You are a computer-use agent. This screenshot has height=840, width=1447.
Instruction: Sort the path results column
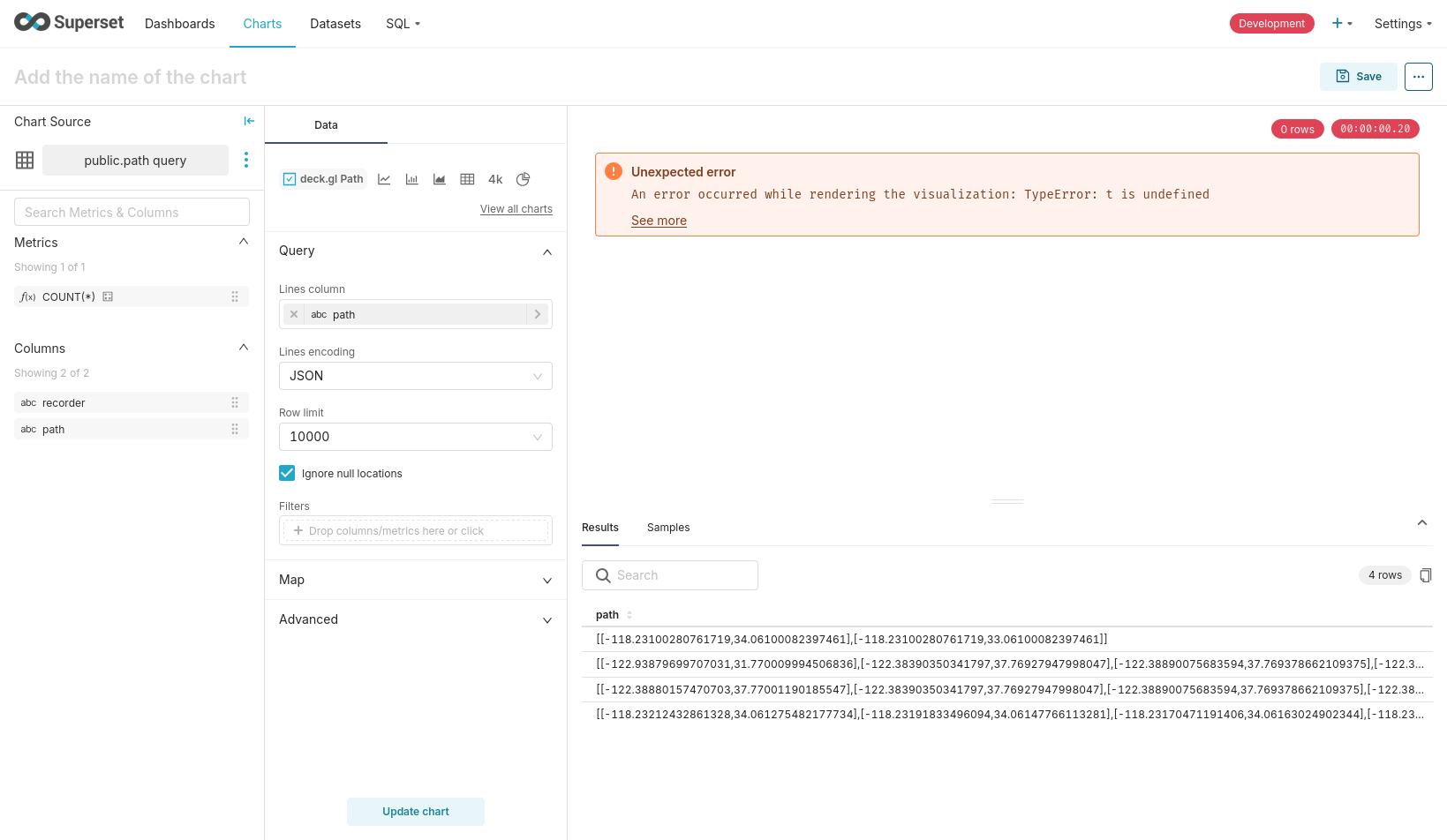(629, 615)
